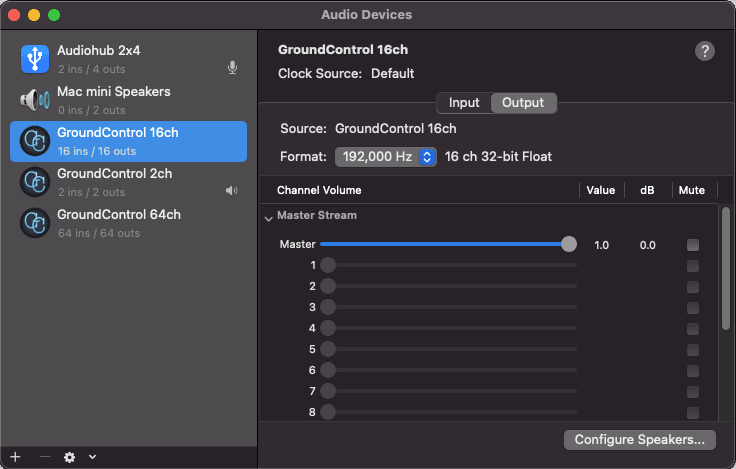Open the chevron dropdown next to the gear
Image resolution: width=736 pixels, height=469 pixels.
[92, 457]
